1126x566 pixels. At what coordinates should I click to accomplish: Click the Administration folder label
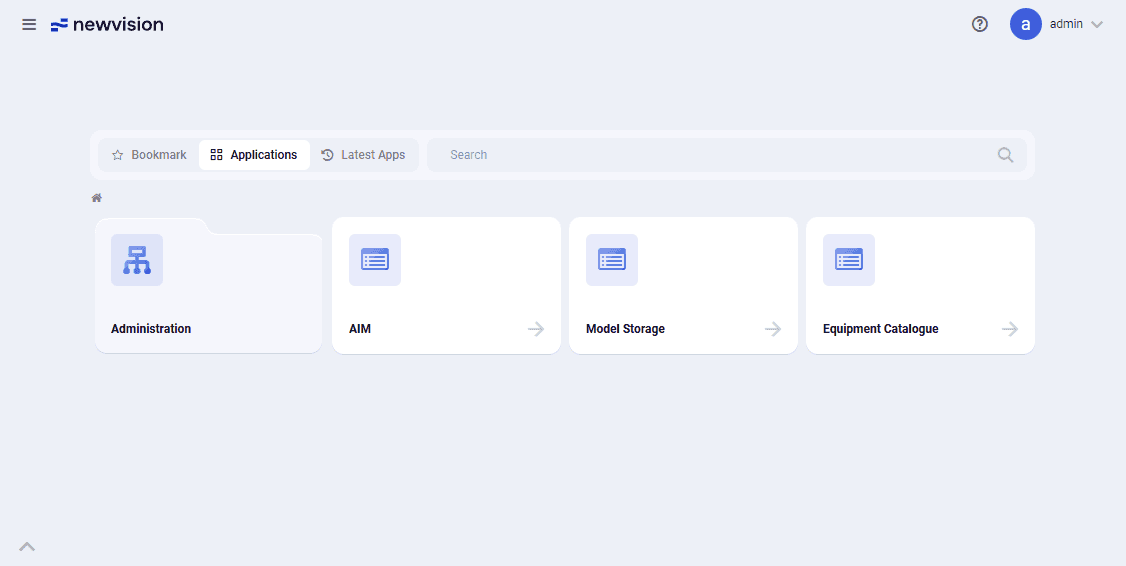pos(151,329)
